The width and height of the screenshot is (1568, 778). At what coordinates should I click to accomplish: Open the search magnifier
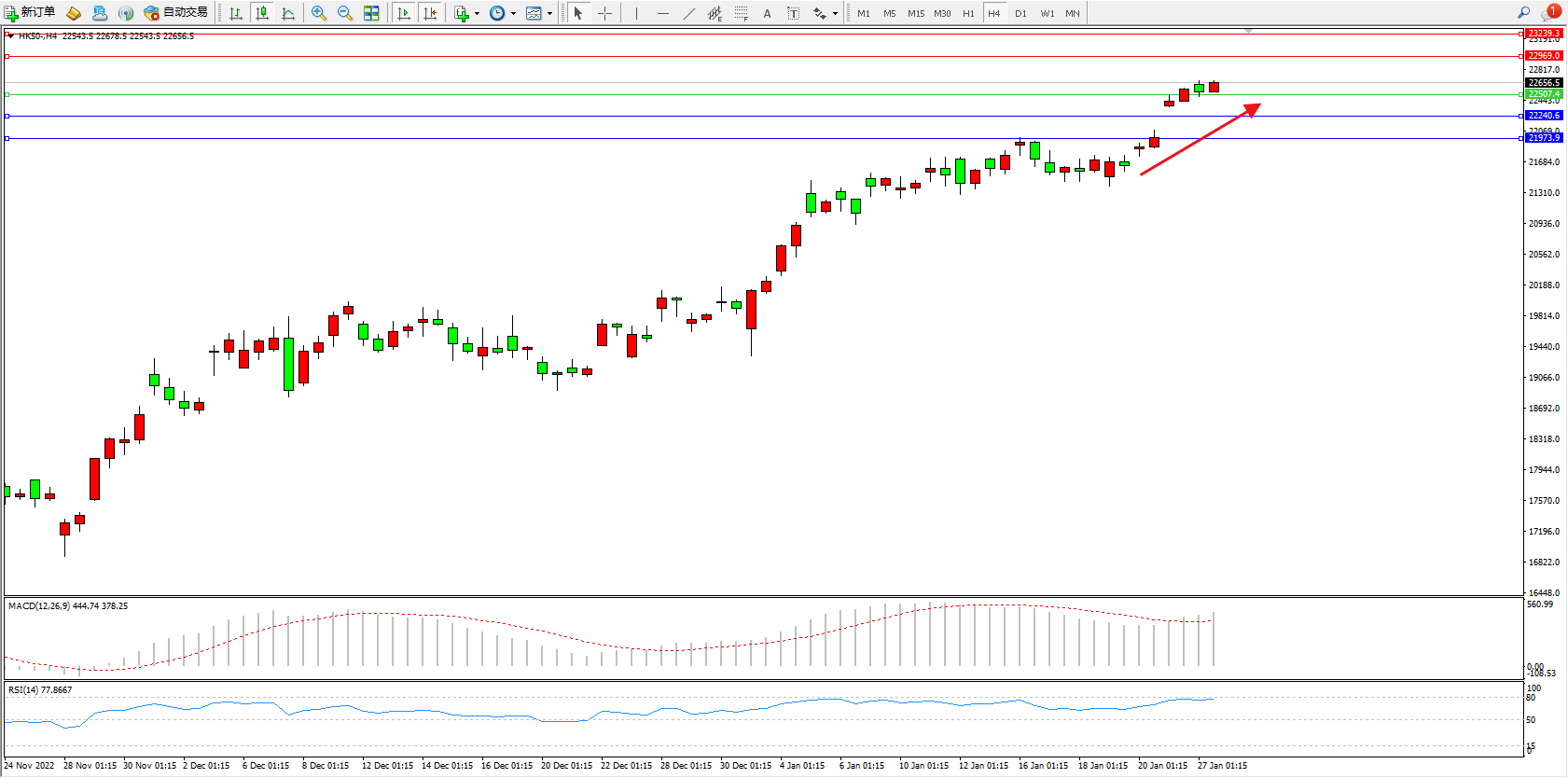[1523, 13]
